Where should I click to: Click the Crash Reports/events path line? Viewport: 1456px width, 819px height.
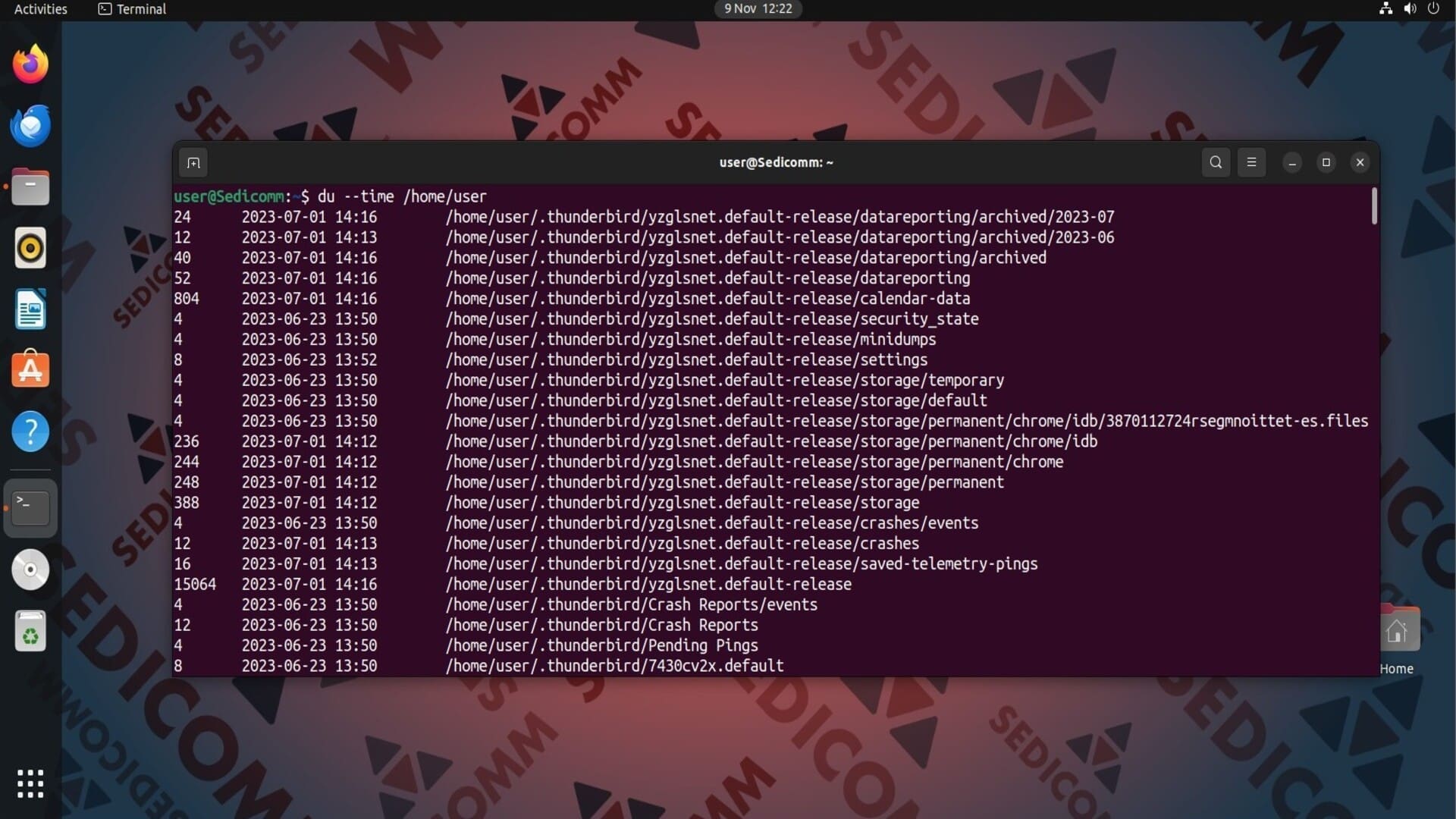tap(632, 606)
